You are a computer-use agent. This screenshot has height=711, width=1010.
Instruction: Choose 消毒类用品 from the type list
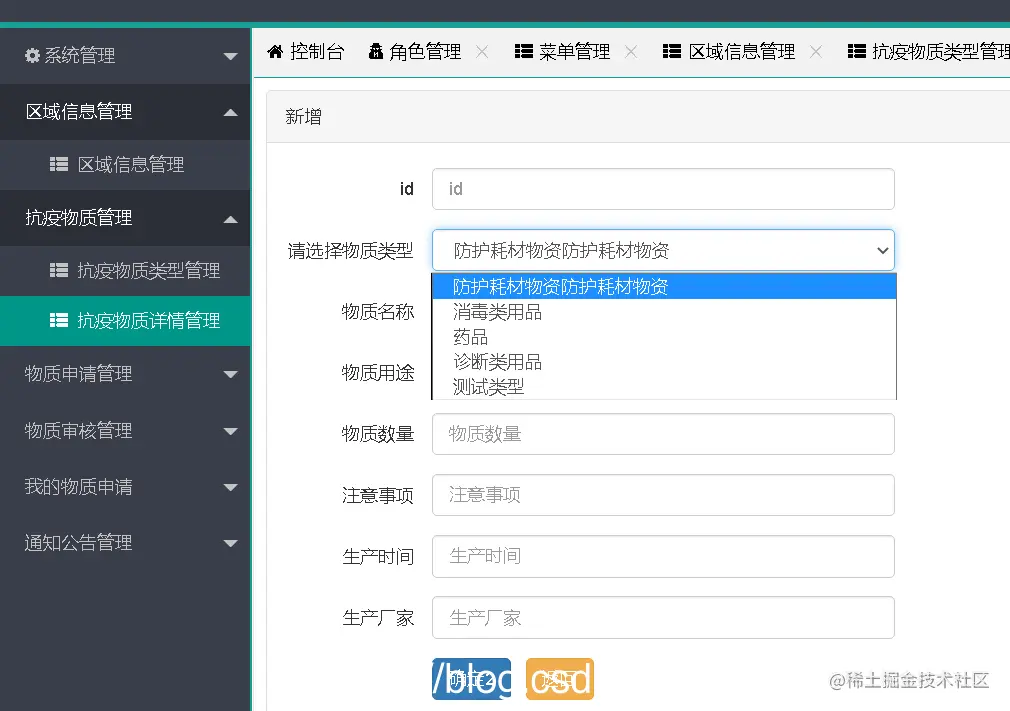coord(664,312)
